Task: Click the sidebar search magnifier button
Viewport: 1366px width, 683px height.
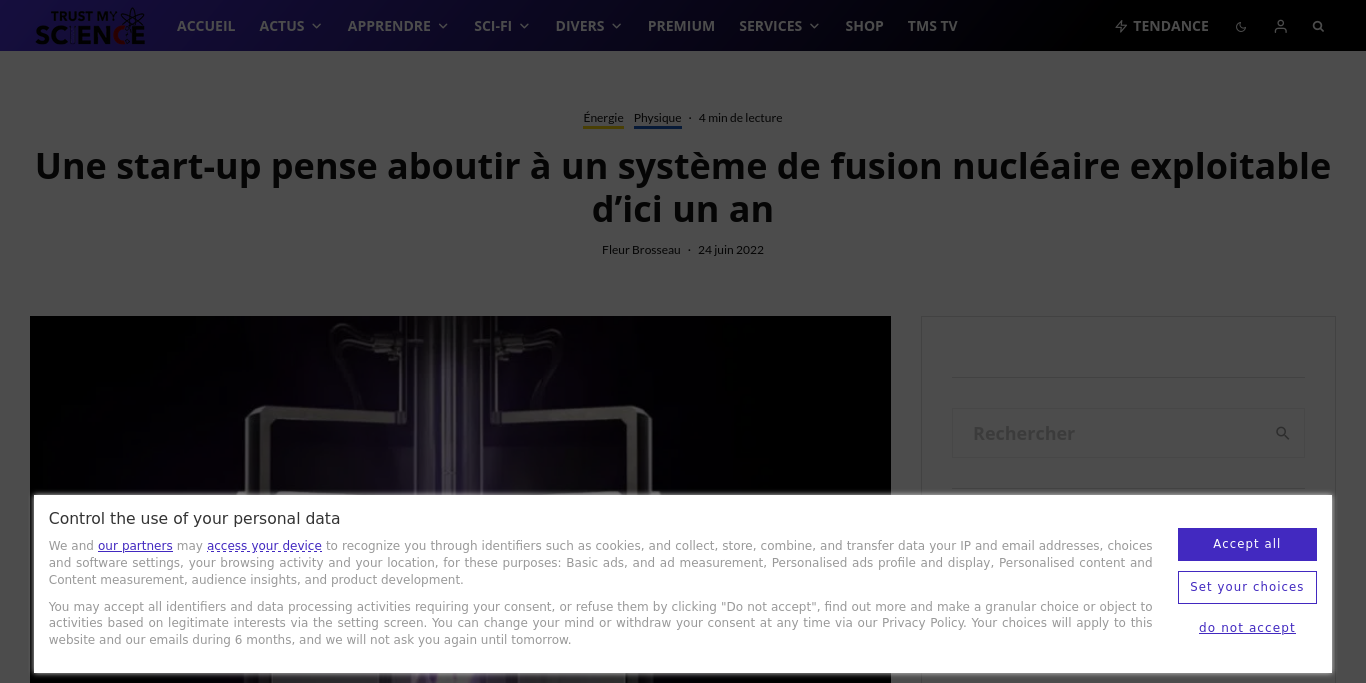Action: tap(1282, 433)
